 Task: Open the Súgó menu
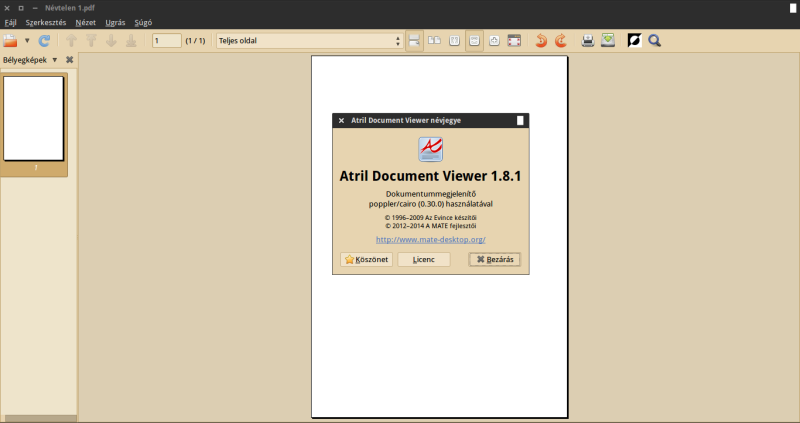point(143,23)
